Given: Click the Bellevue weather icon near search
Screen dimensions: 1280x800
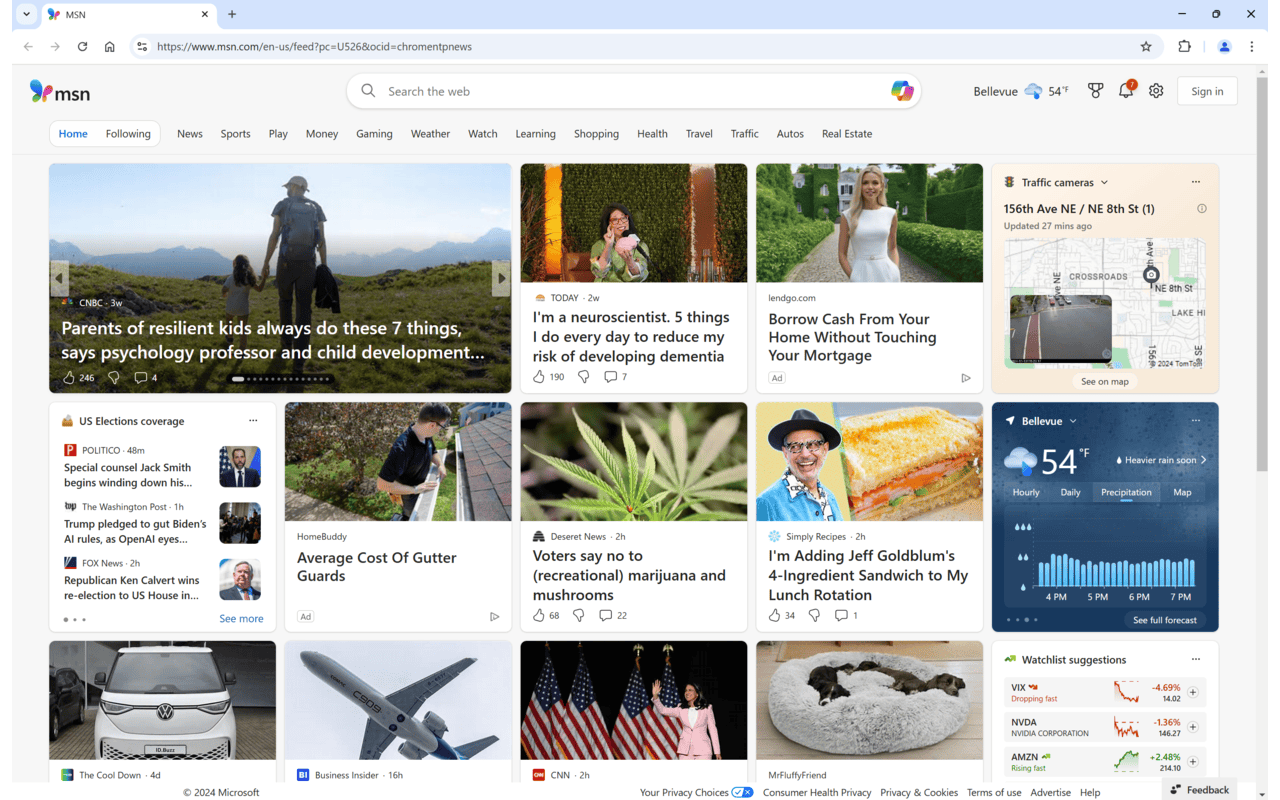Looking at the screenshot, I should [x=1031, y=90].
